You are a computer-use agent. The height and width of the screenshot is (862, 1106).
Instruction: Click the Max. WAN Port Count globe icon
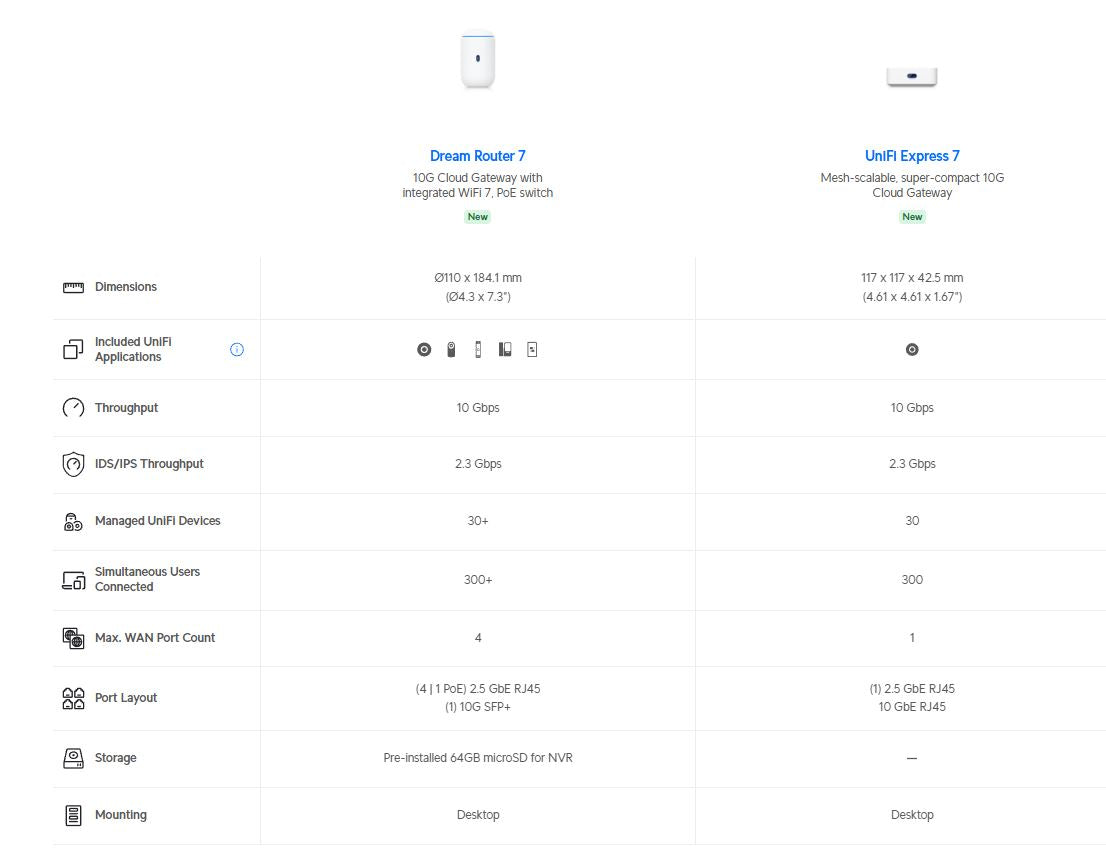[73, 638]
